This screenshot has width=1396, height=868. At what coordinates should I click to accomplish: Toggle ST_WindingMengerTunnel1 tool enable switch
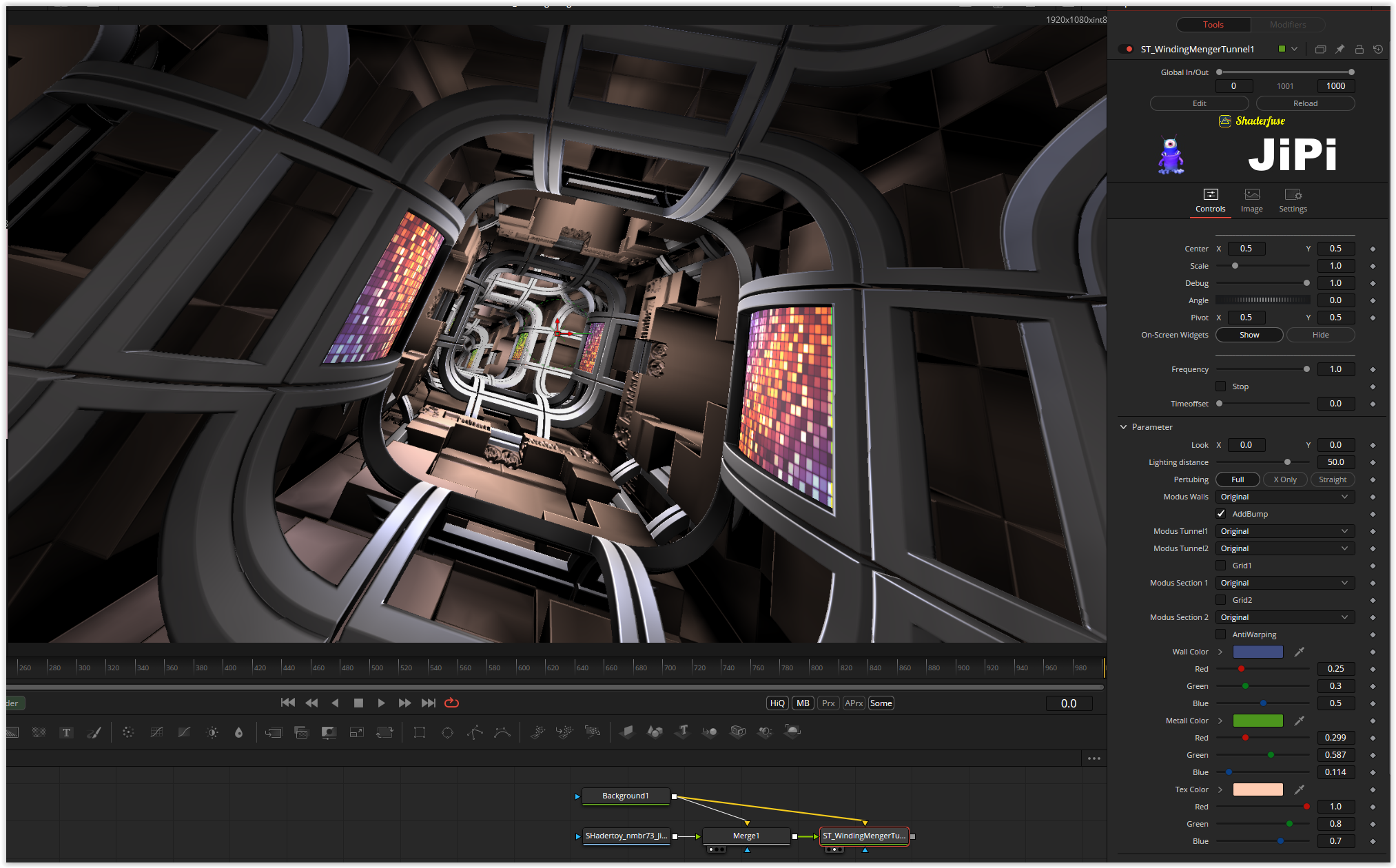(x=1126, y=50)
